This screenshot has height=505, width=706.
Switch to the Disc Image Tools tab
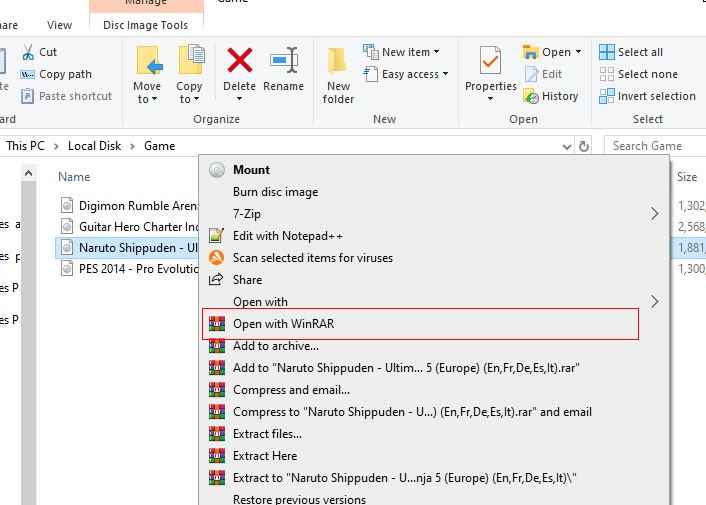(x=145, y=25)
